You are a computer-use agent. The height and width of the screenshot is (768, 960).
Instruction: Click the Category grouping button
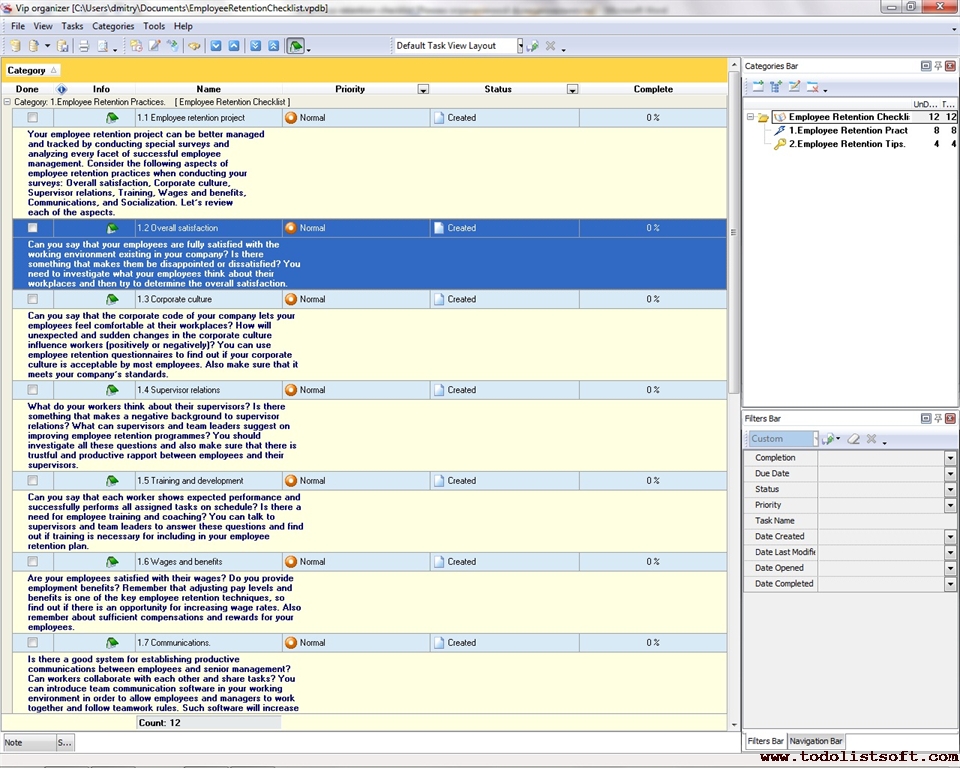32,70
